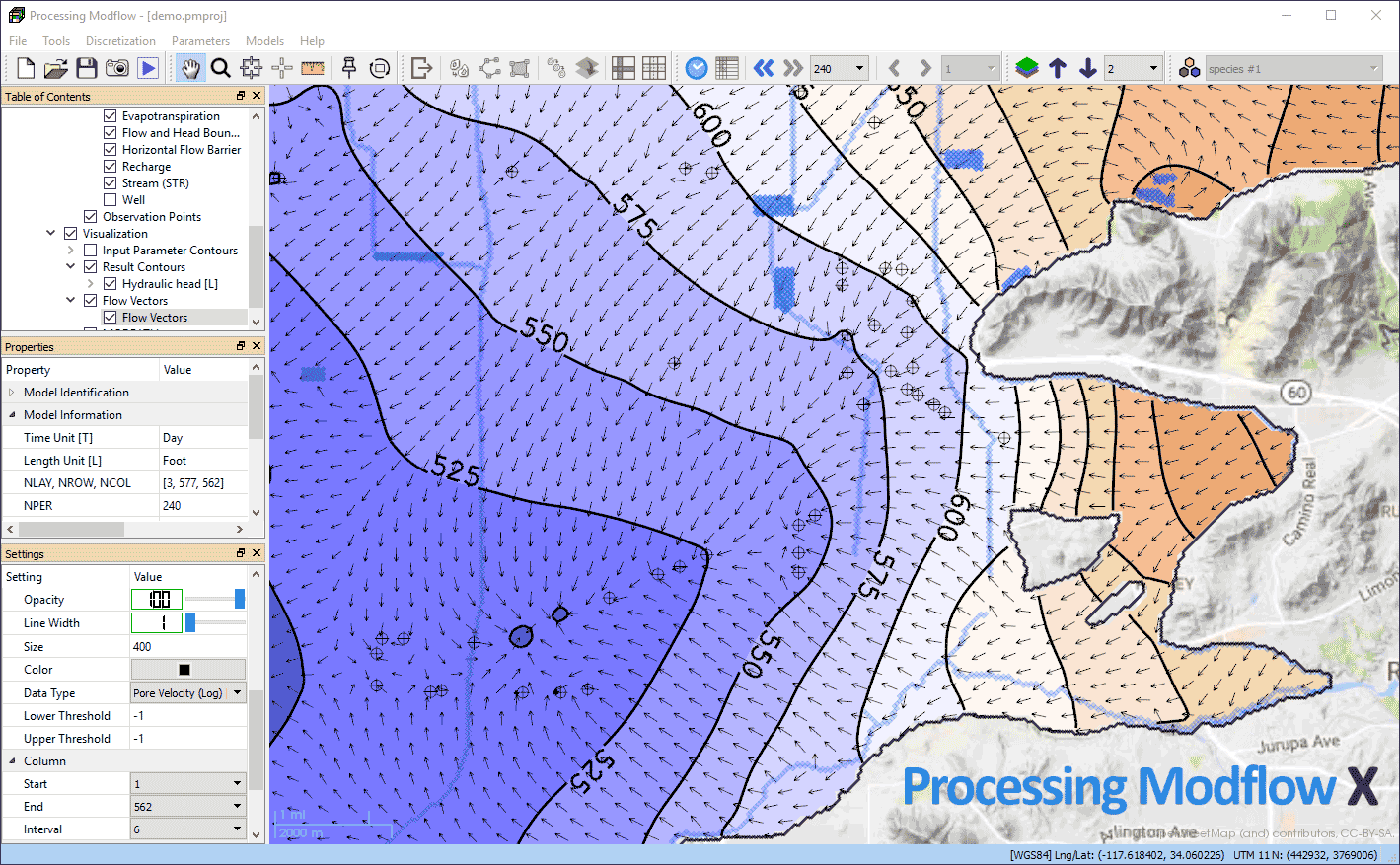Open the stress period 240 dropdown
The height and width of the screenshot is (865, 1400).
(859, 69)
